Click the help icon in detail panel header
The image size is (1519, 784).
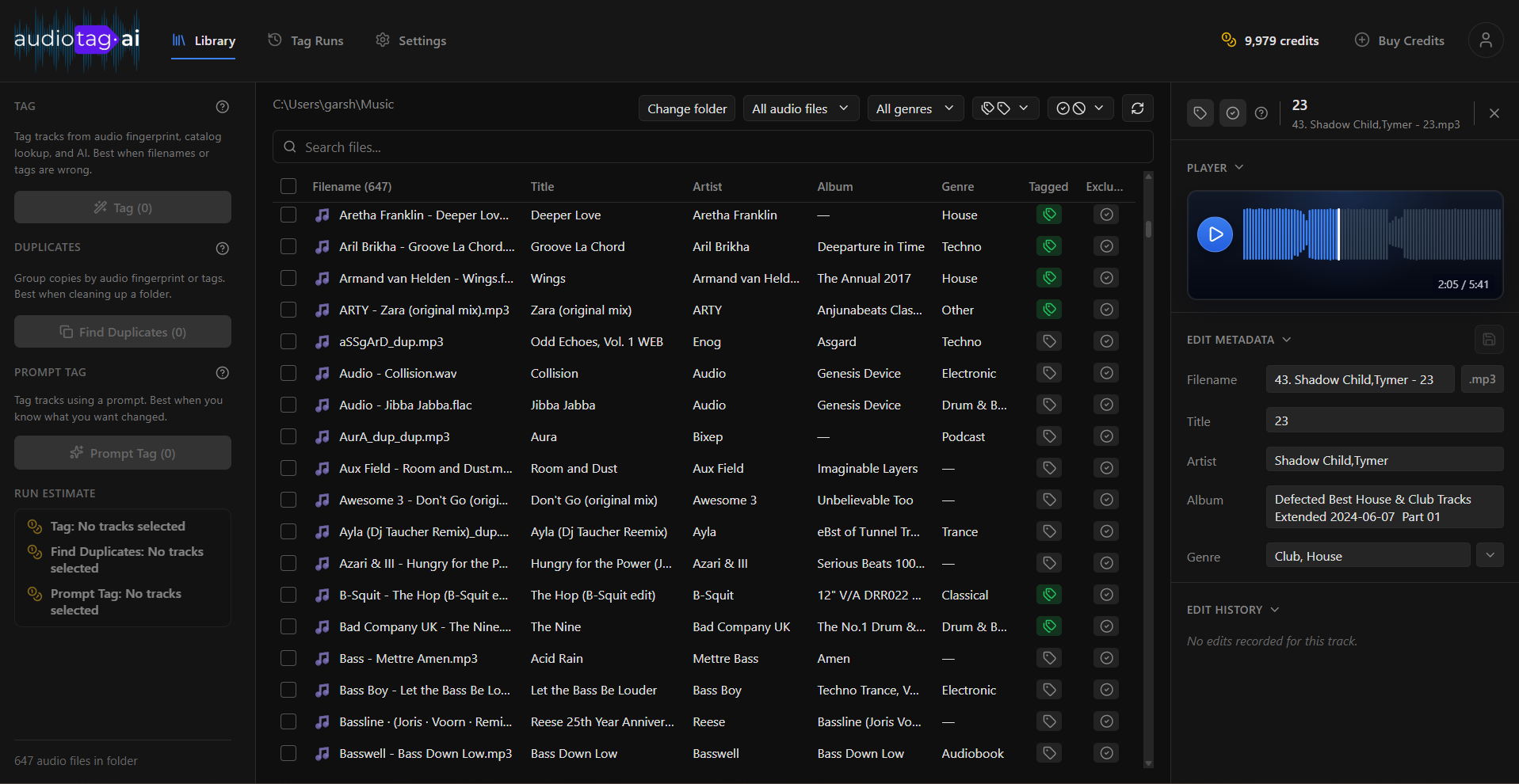click(x=1261, y=113)
